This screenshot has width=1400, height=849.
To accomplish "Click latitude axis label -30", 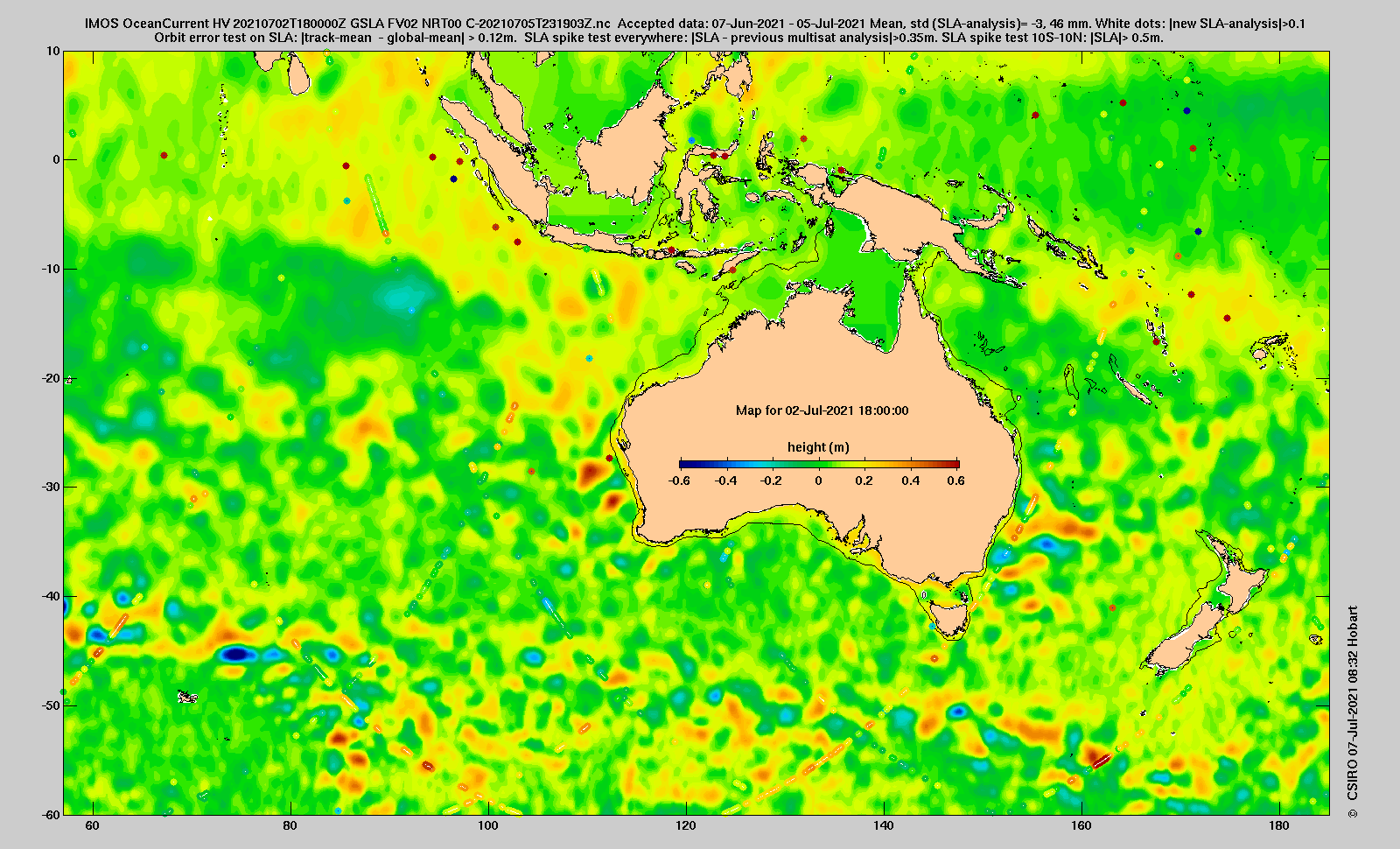I will click(x=50, y=487).
